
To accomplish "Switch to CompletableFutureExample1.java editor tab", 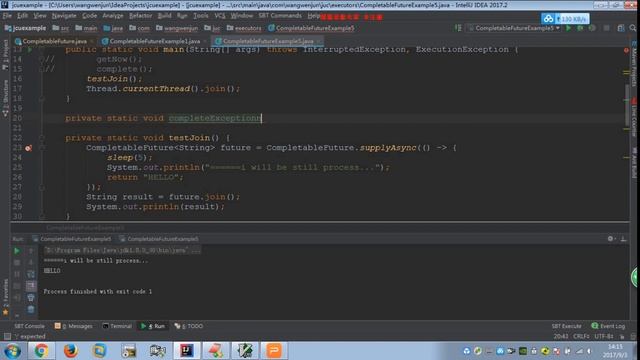I will [155, 41].
